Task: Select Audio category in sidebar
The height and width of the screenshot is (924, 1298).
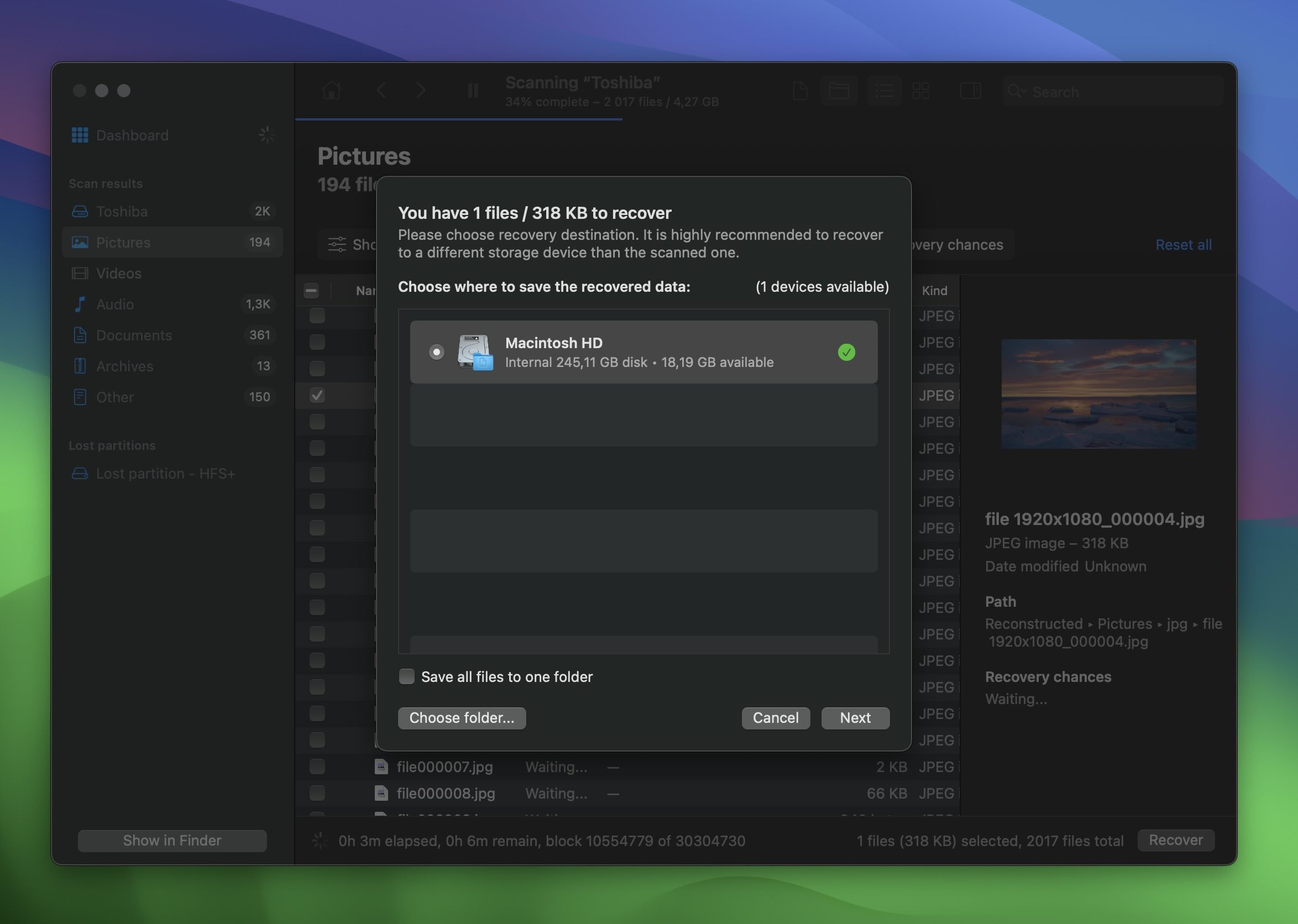Action: point(114,303)
